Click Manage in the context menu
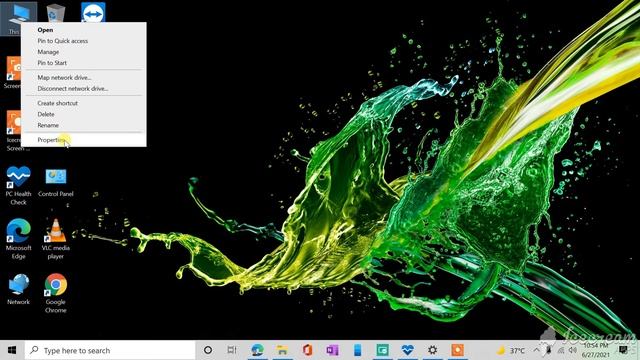 (x=84, y=52)
